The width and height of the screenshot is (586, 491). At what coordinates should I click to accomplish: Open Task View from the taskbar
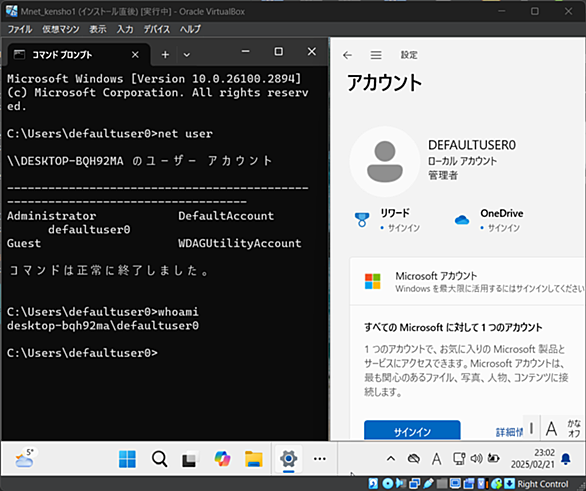tap(190, 459)
